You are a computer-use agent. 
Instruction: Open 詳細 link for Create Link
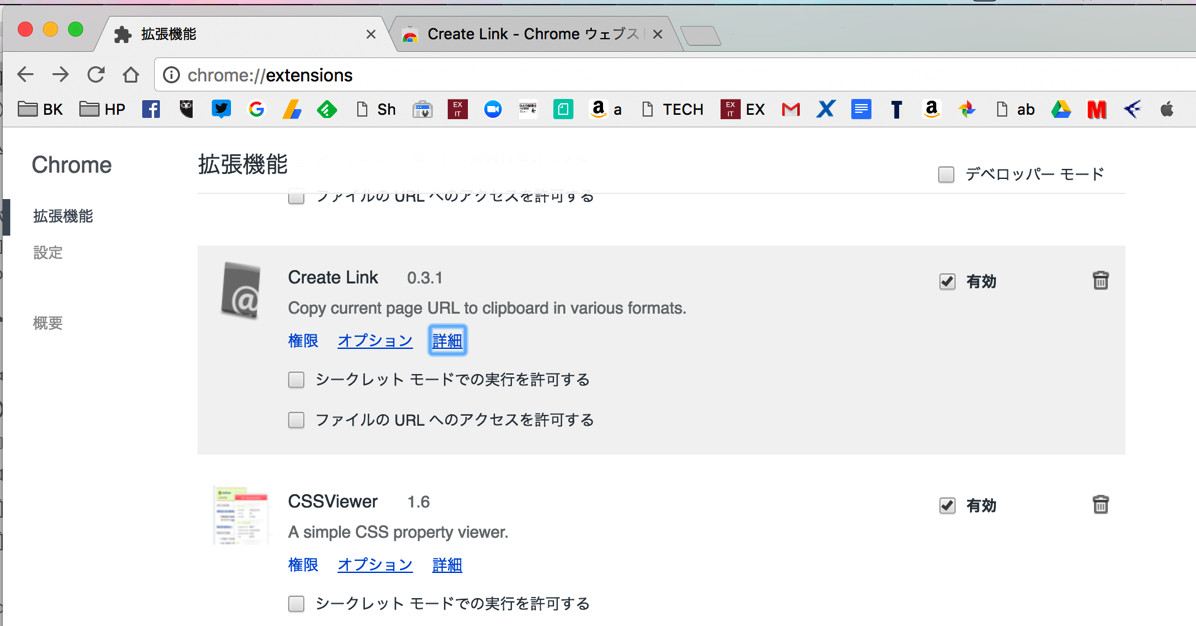coord(447,341)
